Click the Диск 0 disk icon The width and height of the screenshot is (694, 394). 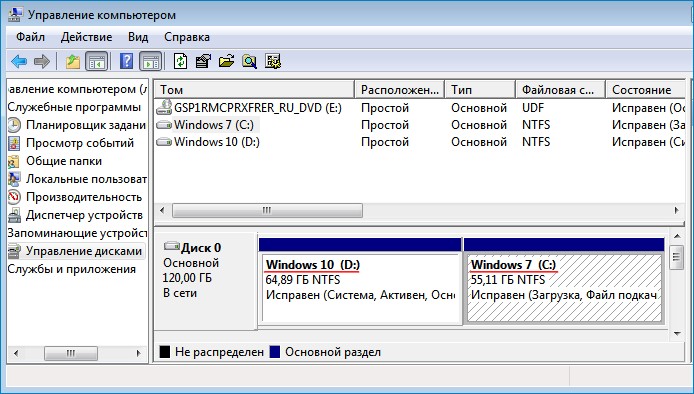click(172, 246)
